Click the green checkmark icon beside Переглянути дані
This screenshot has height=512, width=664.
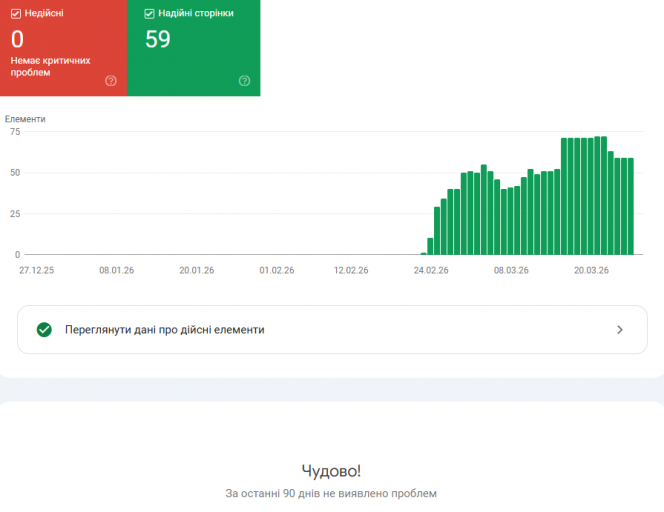[x=44, y=329]
